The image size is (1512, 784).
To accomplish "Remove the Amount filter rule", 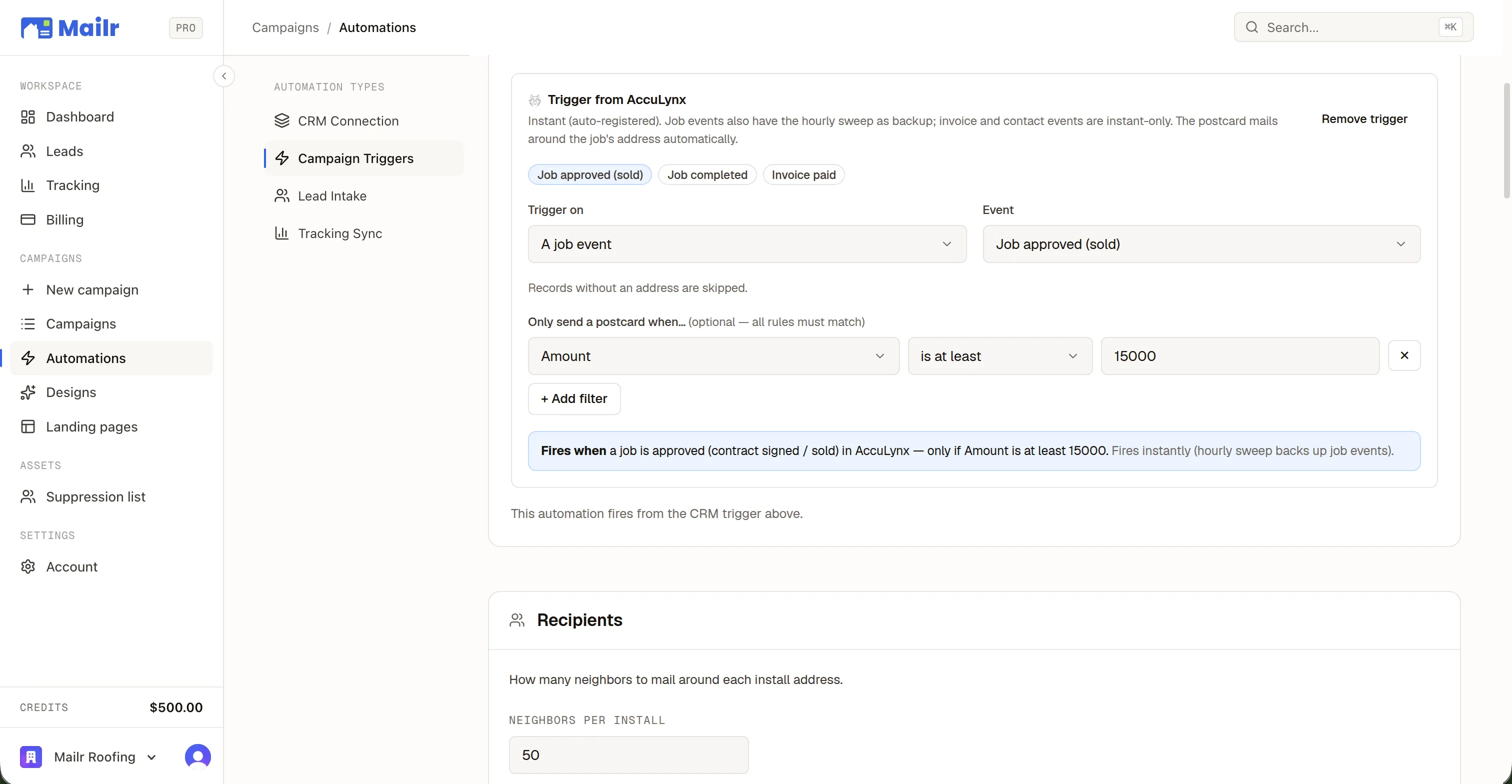I will [x=1404, y=355].
